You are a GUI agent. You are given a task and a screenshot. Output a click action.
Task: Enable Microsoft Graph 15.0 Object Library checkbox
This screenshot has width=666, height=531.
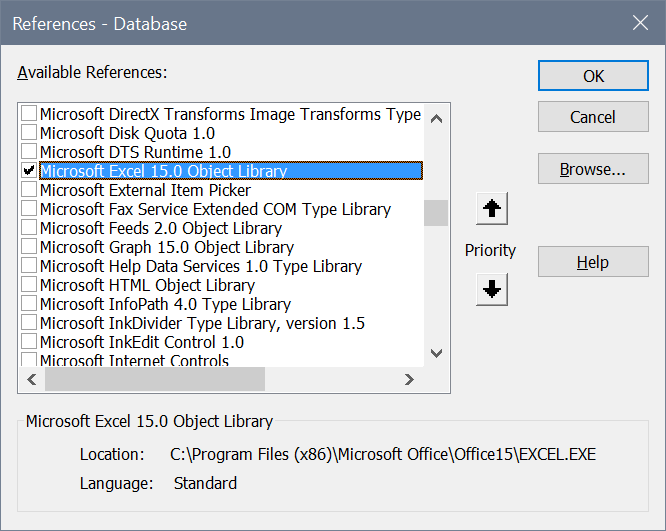coord(29,247)
